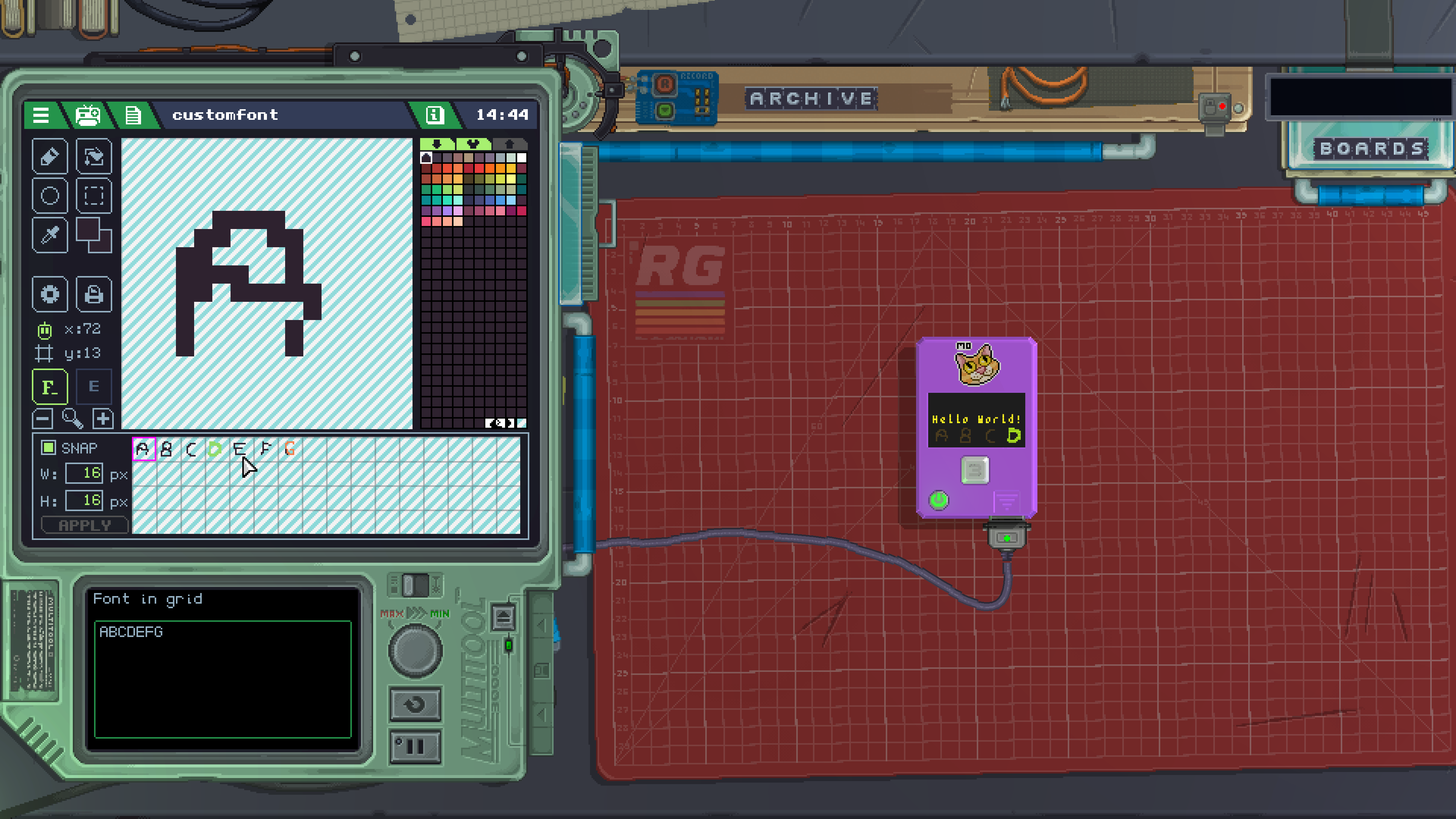Viewport: 1456px width, 819px height.
Task: Activate the rectangular selection tool
Action: tap(94, 196)
